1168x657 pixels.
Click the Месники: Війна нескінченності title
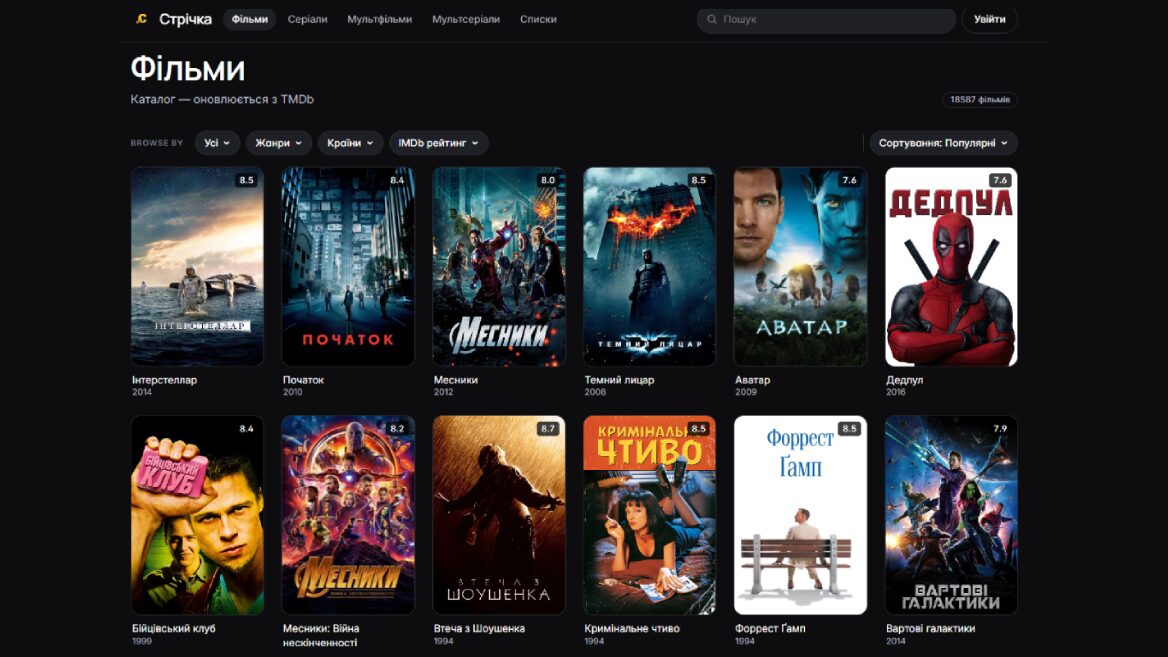(321, 635)
